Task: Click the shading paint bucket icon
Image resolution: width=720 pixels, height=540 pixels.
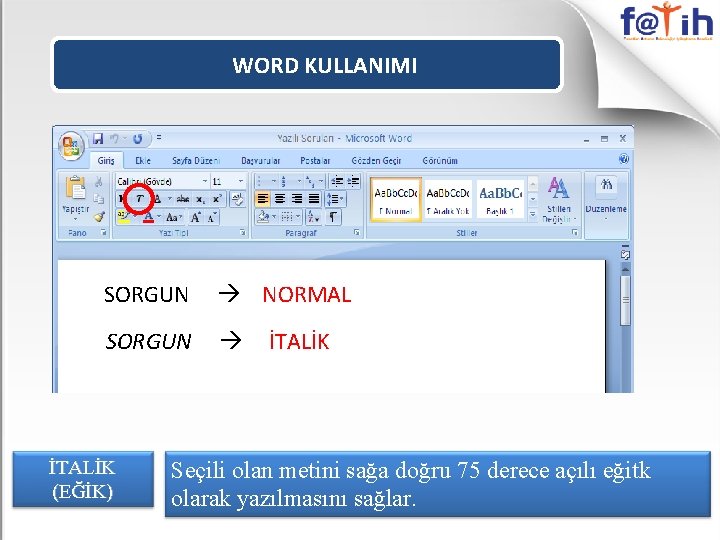Action: coord(263,217)
